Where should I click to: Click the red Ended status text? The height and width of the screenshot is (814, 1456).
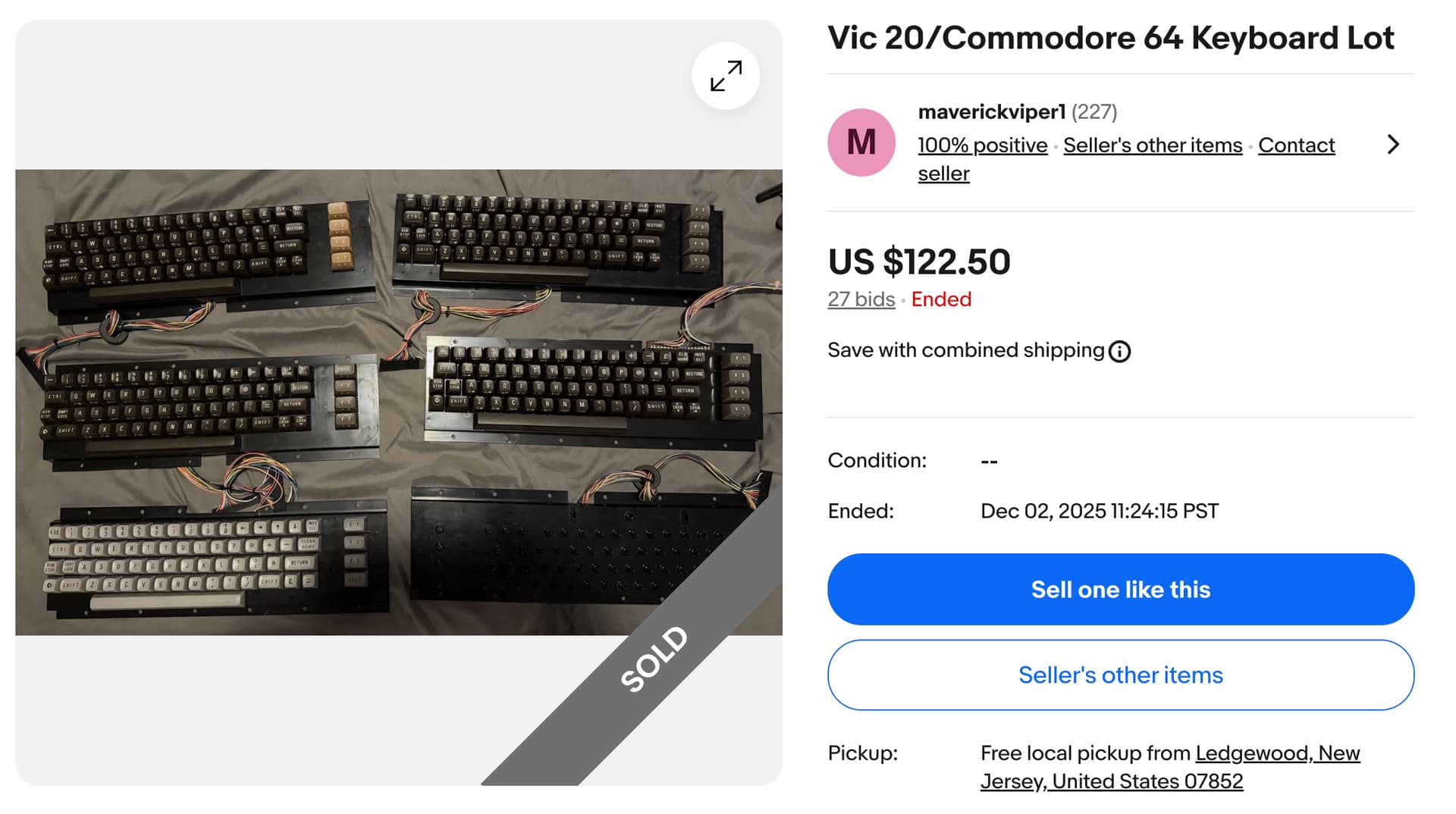click(x=940, y=299)
